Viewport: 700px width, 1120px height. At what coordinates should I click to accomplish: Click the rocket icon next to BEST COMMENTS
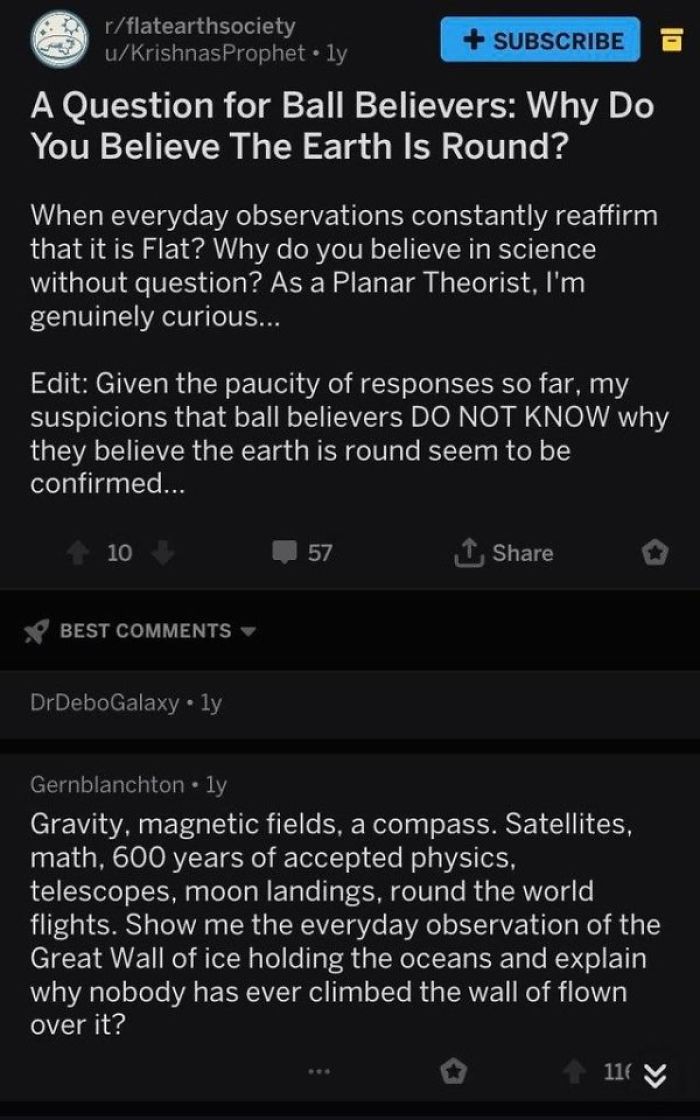coord(36,630)
